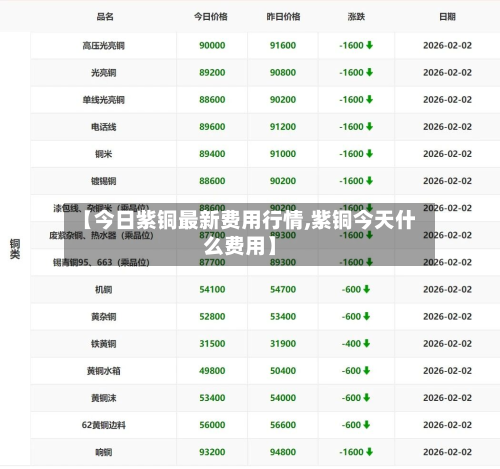Click the 涨跌 column header

(x=356, y=17)
